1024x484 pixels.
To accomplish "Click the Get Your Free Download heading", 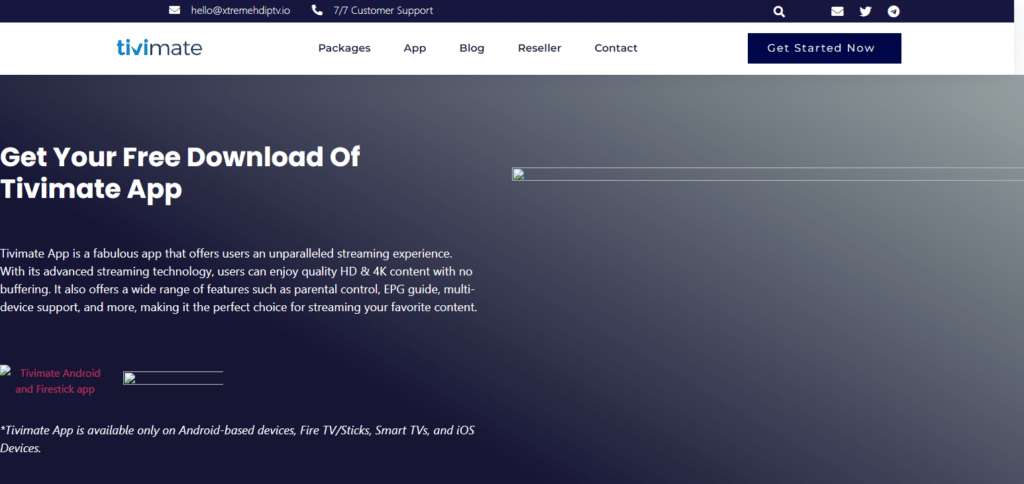I will [180, 174].
